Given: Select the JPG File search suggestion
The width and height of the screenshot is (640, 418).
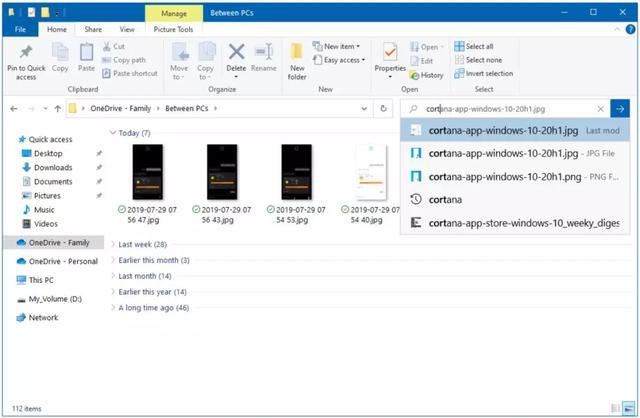Looking at the screenshot, I should point(515,153).
